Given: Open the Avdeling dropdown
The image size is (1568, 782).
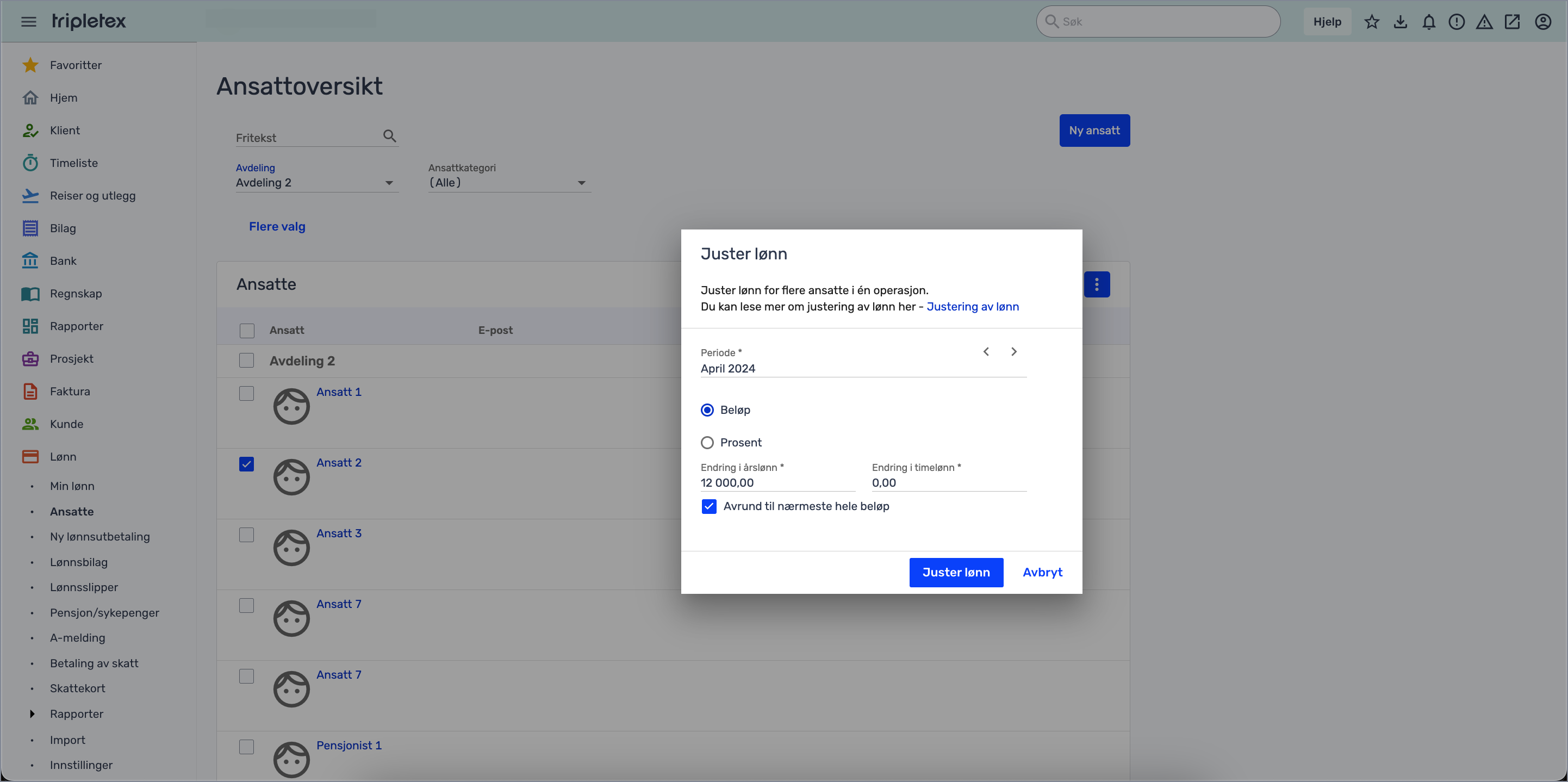Looking at the screenshot, I should [316, 183].
